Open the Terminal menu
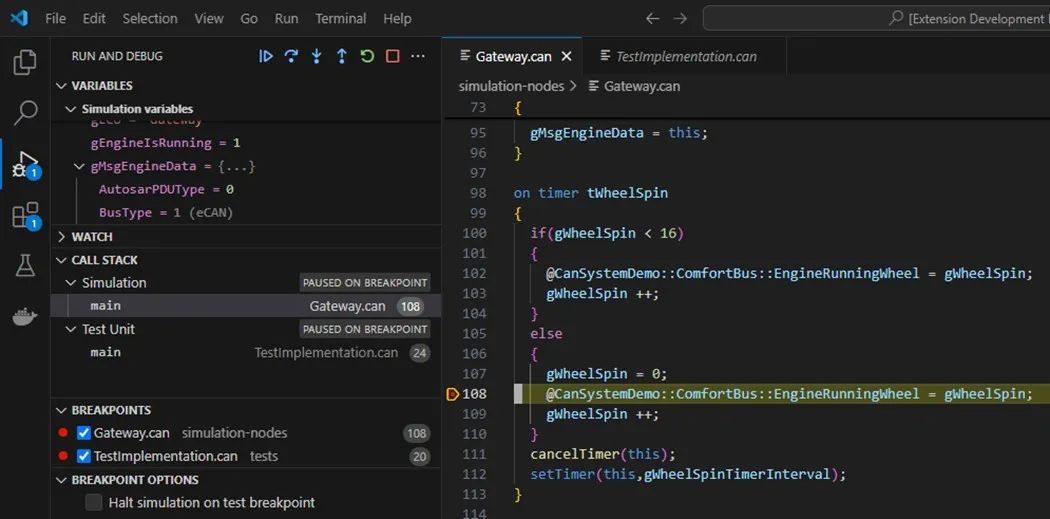The height and width of the screenshot is (519, 1050). [x=341, y=19]
